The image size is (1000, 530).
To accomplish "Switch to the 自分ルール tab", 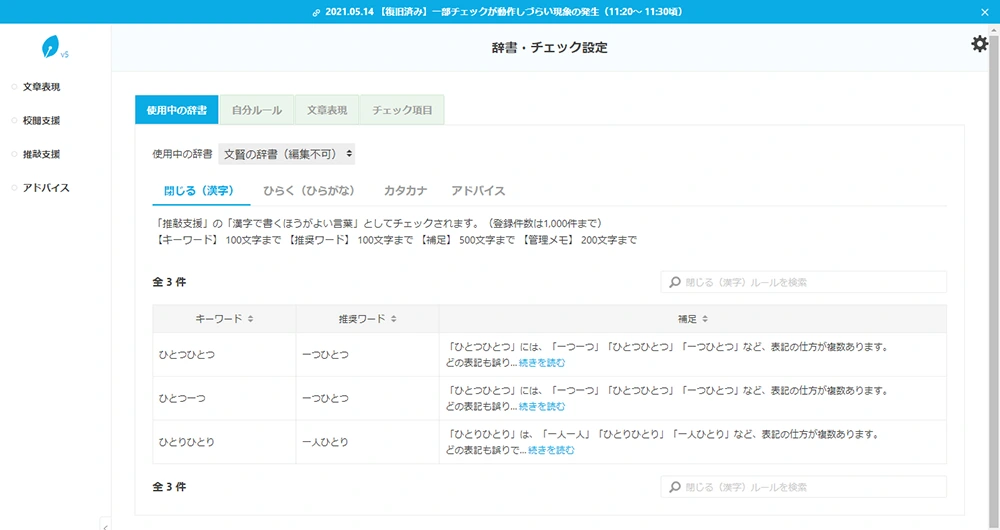I will [x=256, y=110].
